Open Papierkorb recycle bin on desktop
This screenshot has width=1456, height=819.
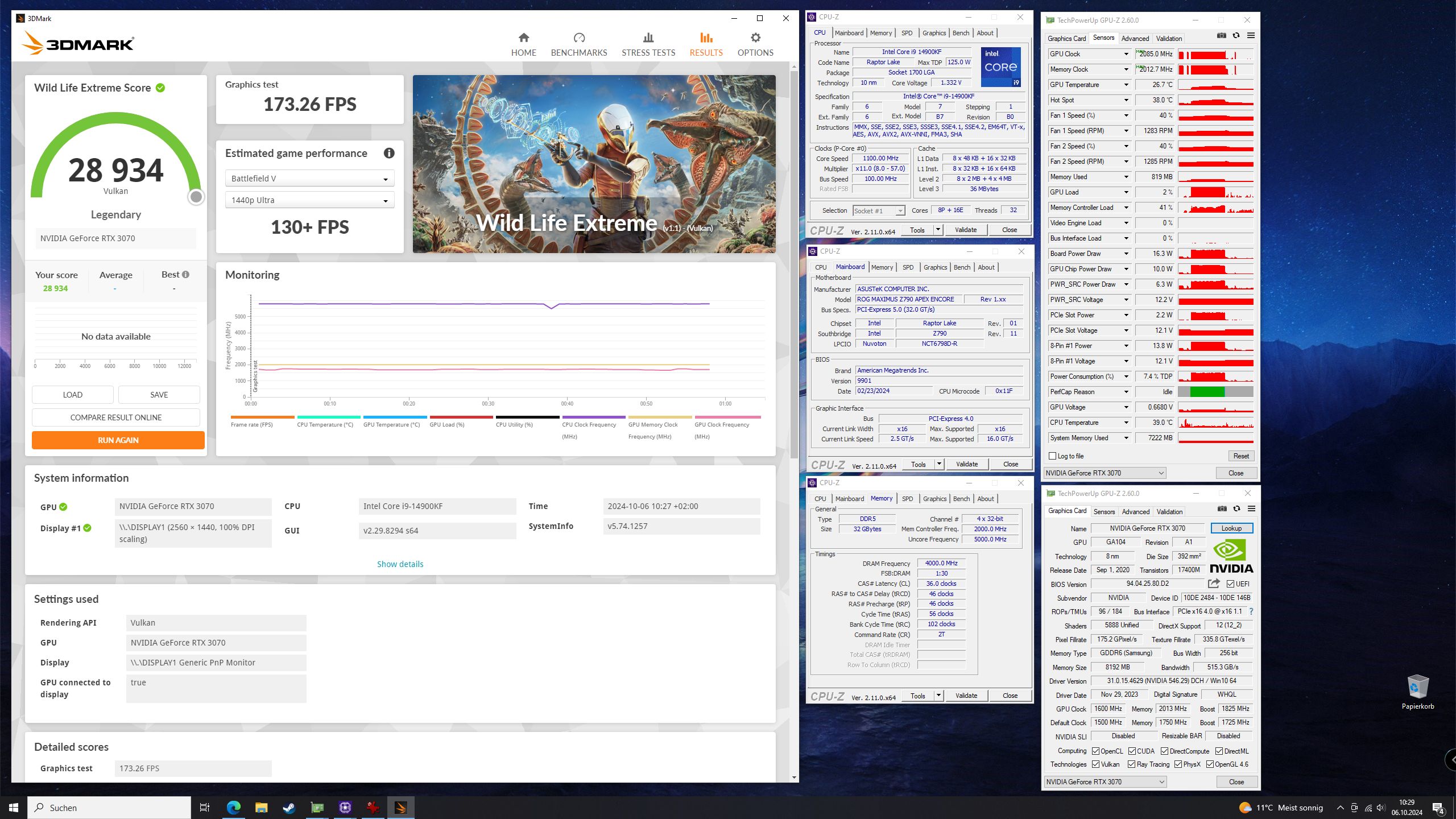pyautogui.click(x=1417, y=691)
